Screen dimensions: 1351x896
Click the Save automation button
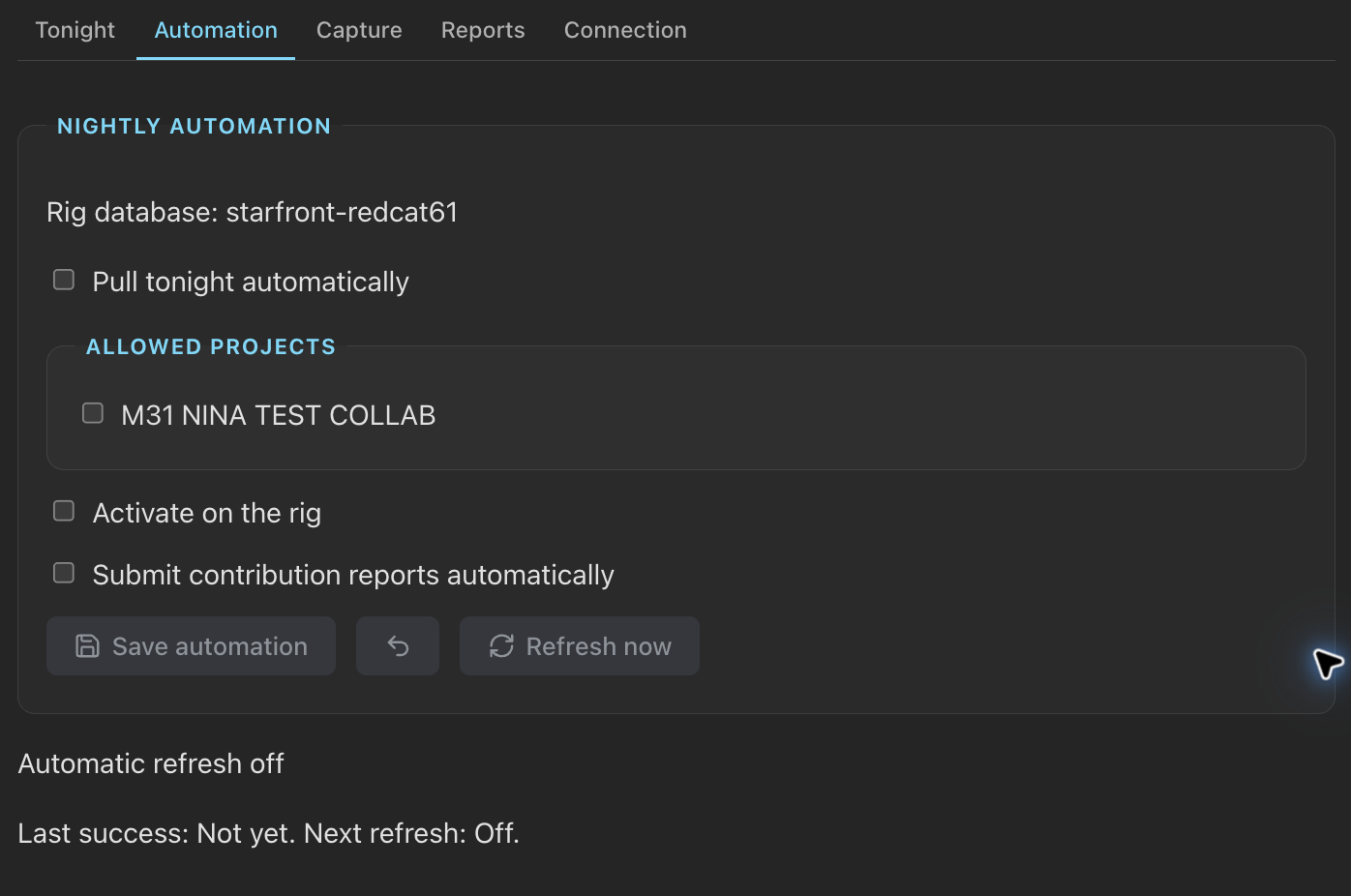(x=191, y=645)
